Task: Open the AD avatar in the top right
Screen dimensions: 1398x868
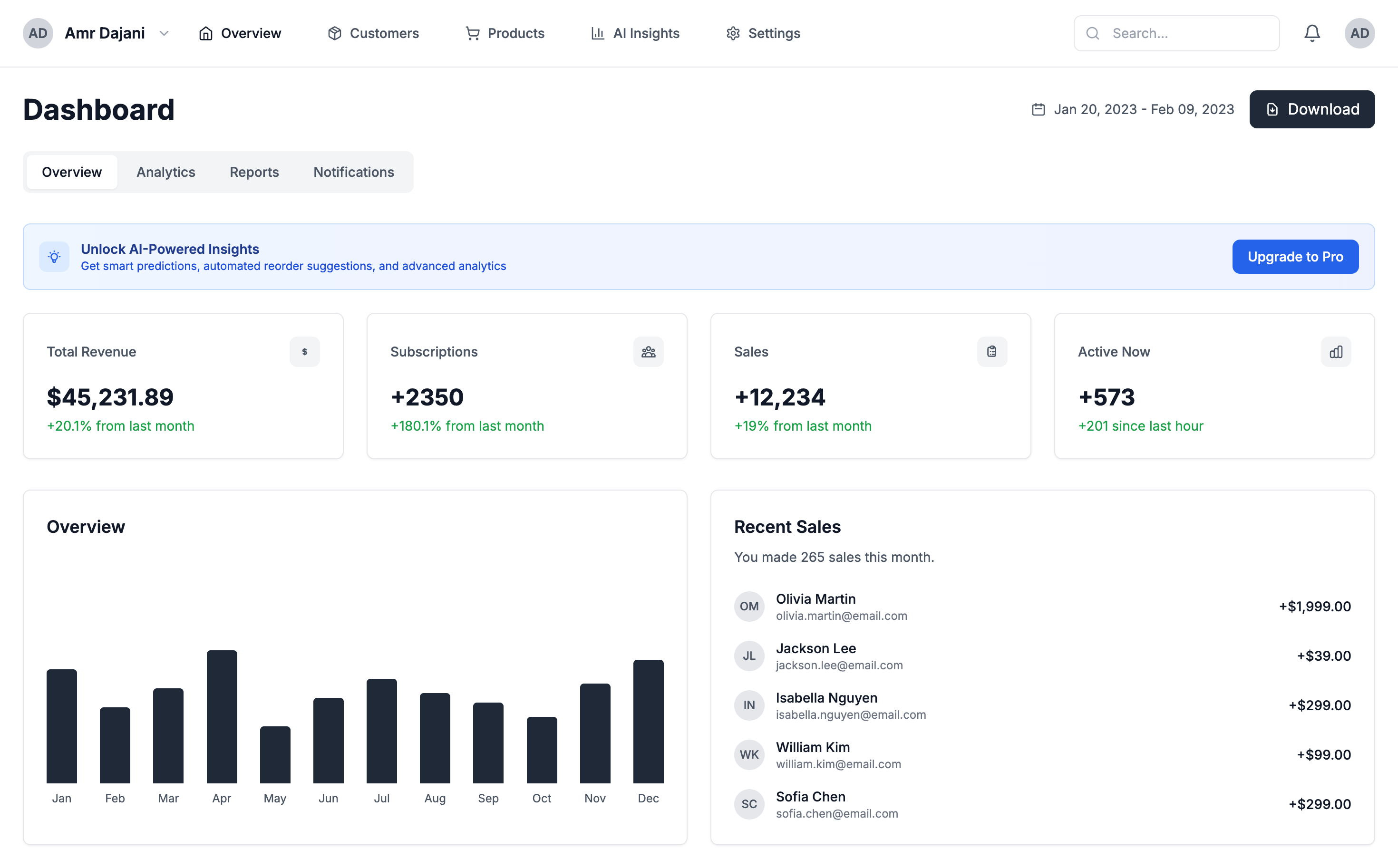Action: [1359, 33]
